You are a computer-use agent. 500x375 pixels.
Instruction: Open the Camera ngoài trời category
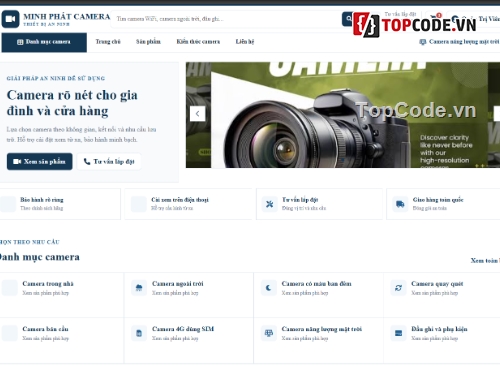(x=189, y=295)
